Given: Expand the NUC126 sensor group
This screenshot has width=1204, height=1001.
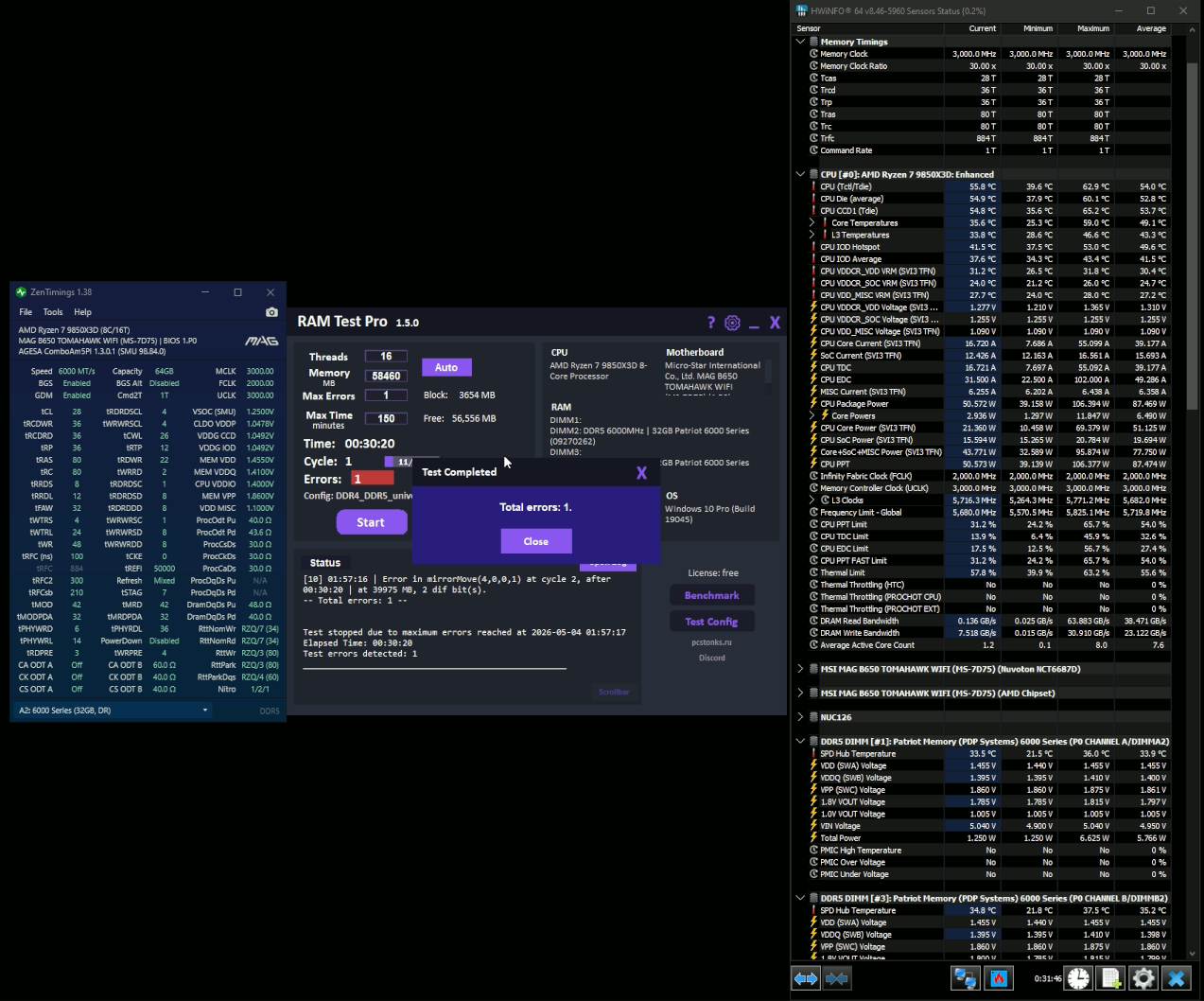Looking at the screenshot, I should (x=800, y=717).
